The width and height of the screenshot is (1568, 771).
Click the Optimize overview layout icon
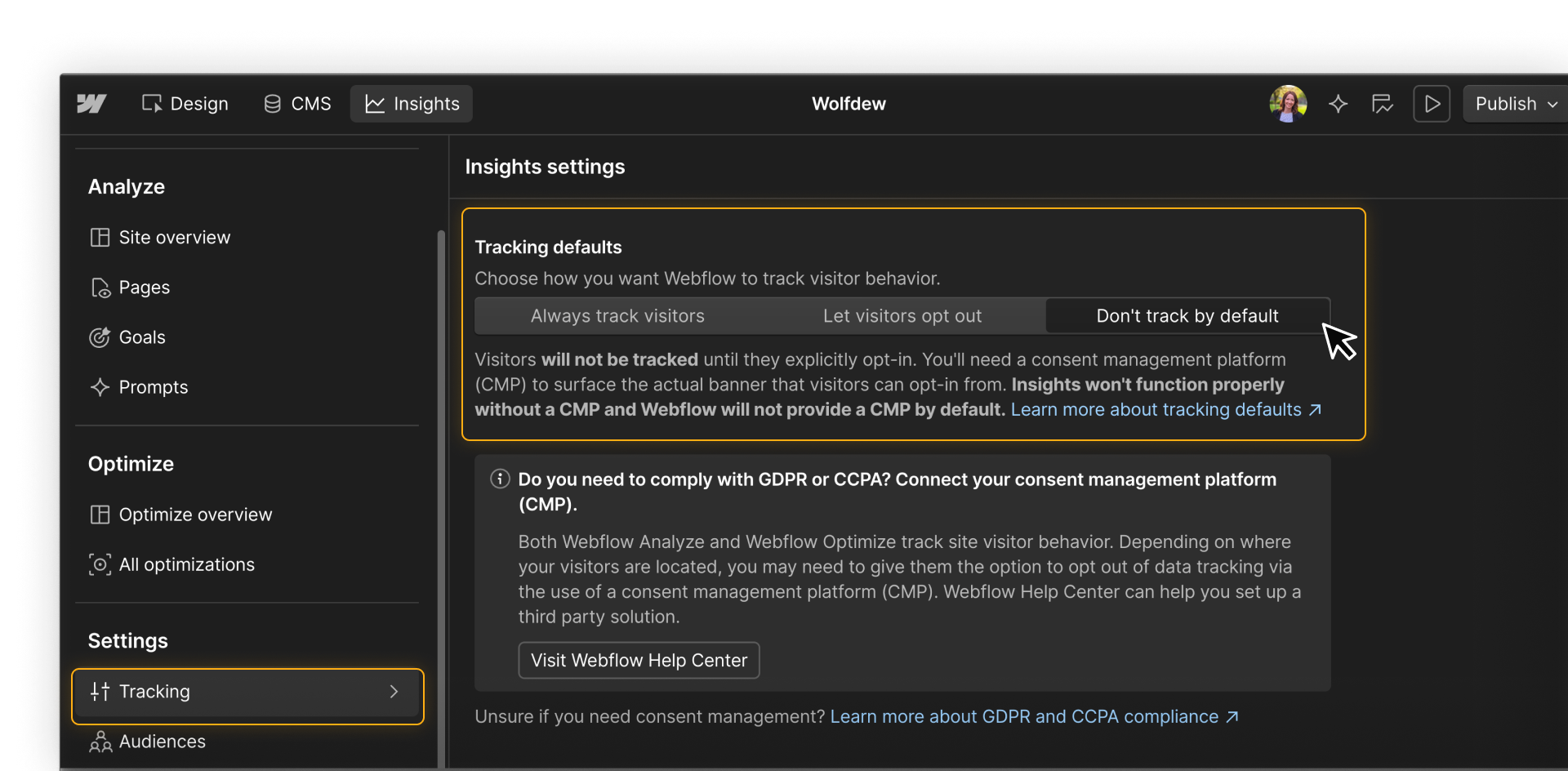point(100,515)
